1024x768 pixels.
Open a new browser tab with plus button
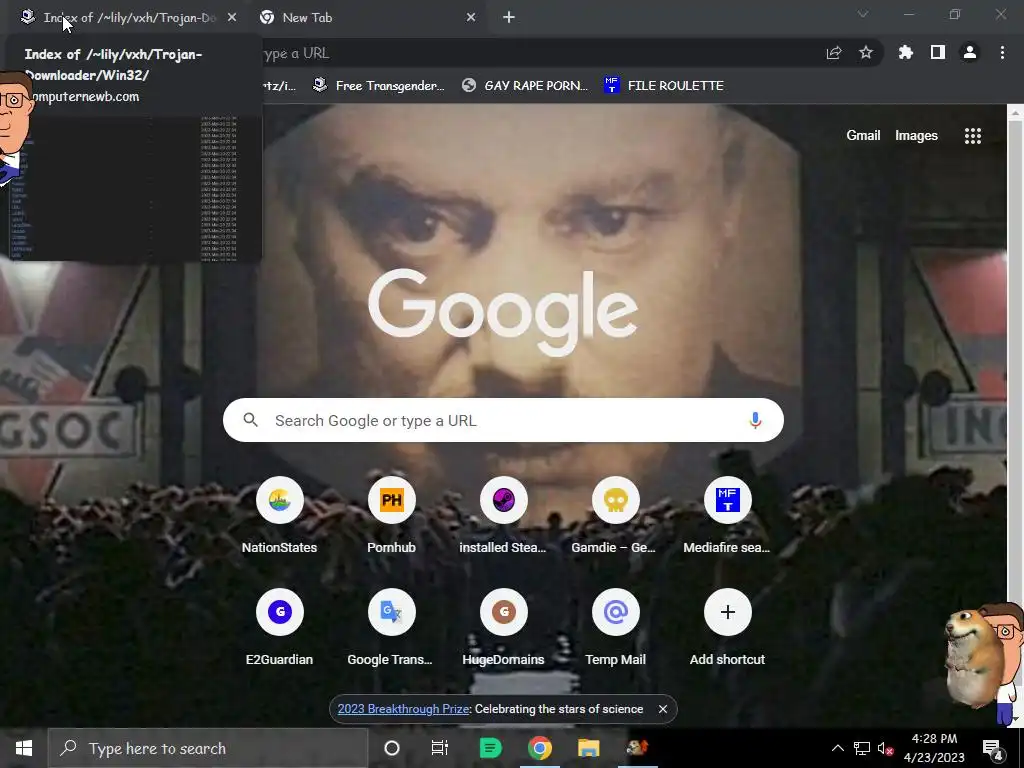coord(509,18)
